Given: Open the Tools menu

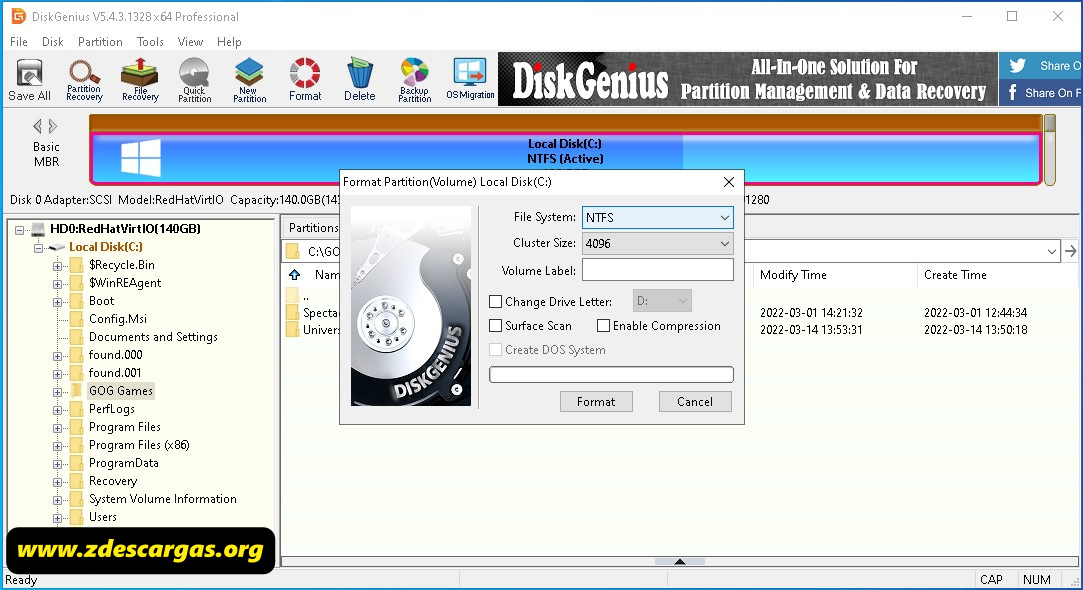Looking at the screenshot, I should [x=150, y=41].
